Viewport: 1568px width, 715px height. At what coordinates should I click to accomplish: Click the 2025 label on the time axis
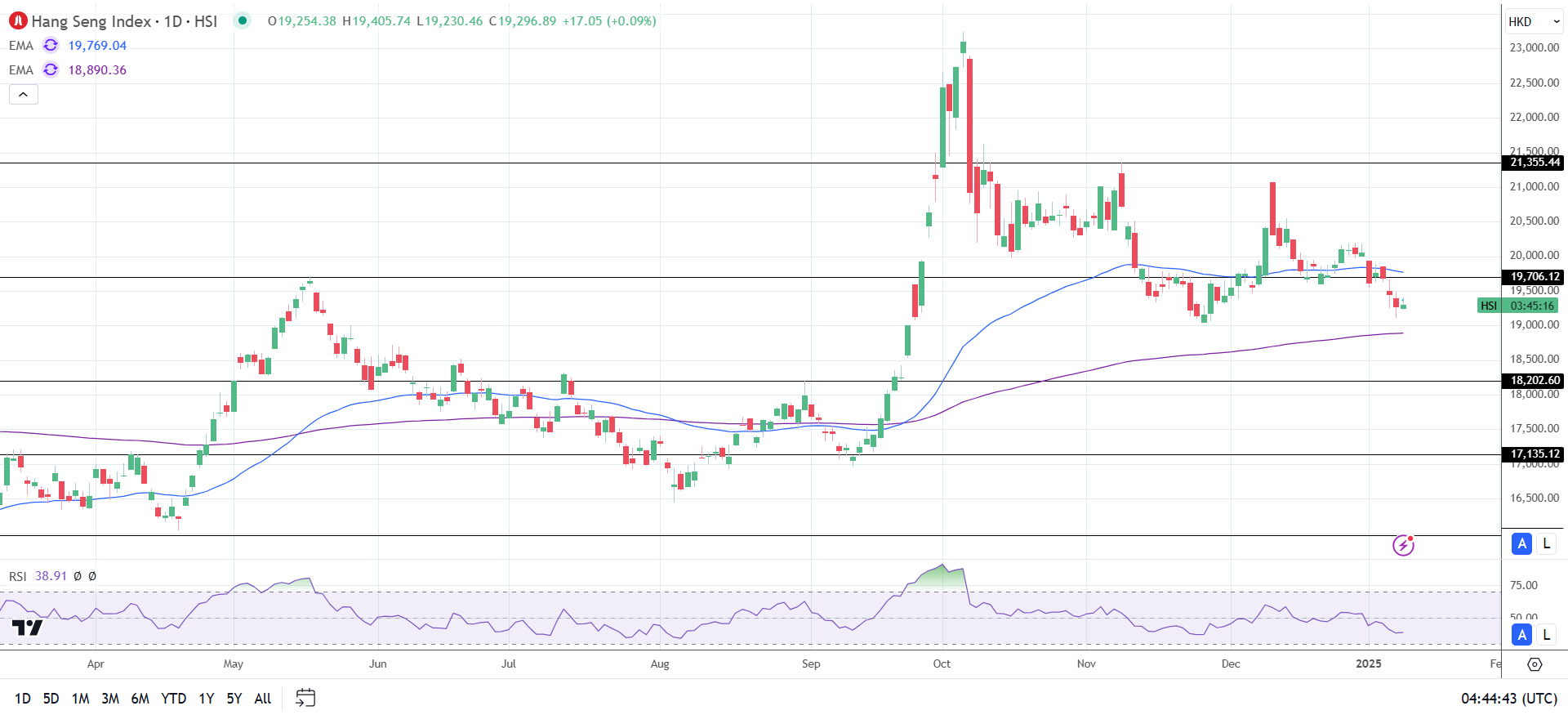coord(1369,664)
